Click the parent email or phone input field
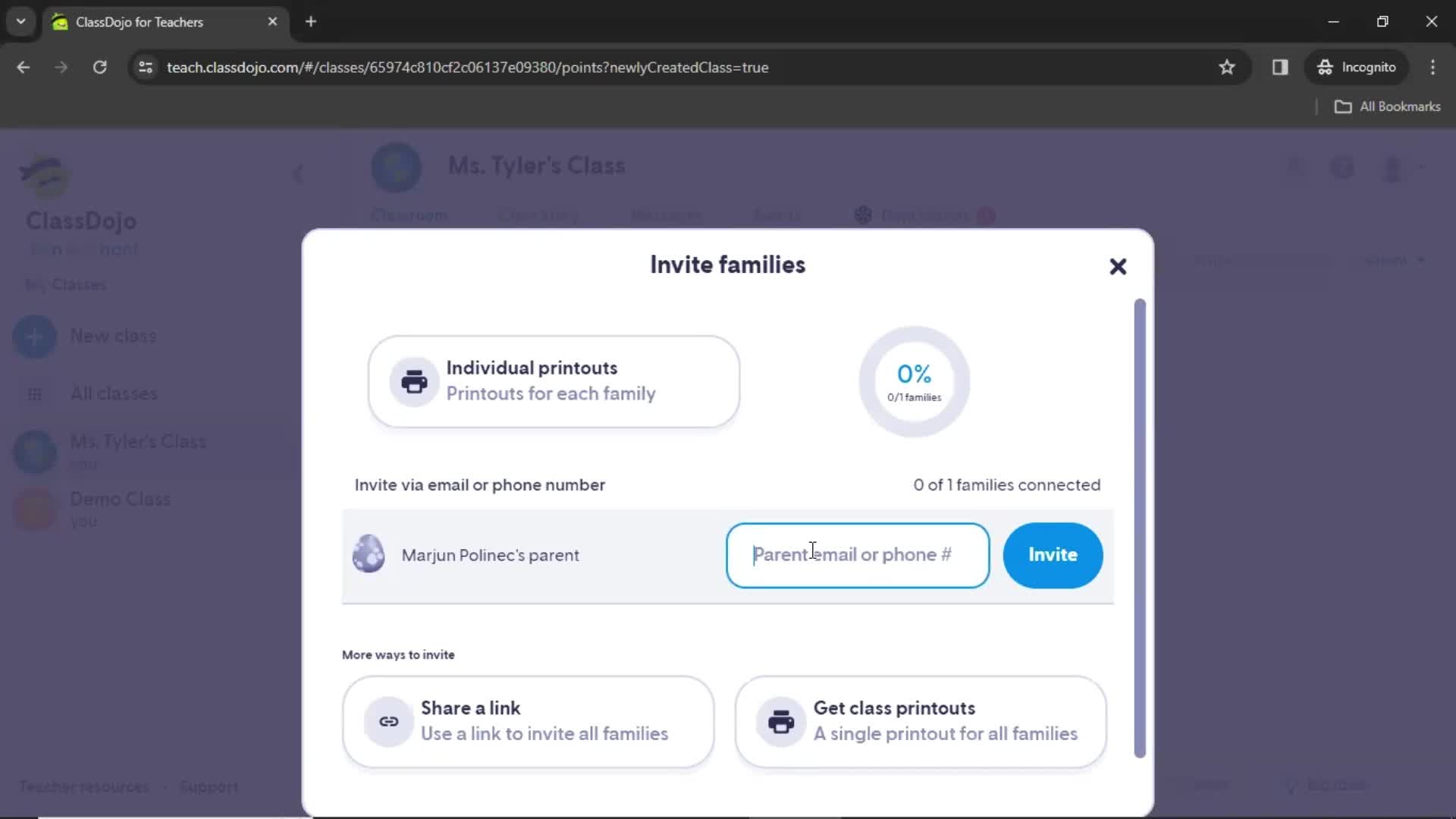This screenshot has height=819, width=1456. (857, 554)
